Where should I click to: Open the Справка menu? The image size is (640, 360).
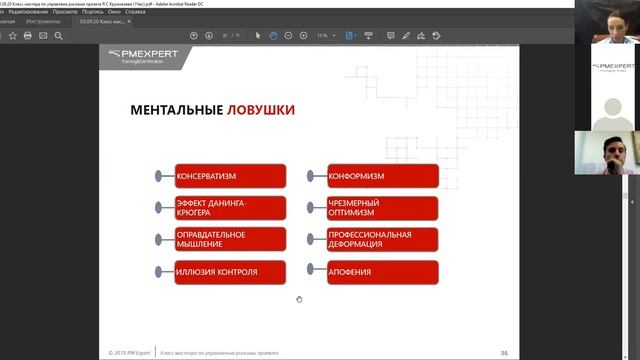(x=135, y=12)
